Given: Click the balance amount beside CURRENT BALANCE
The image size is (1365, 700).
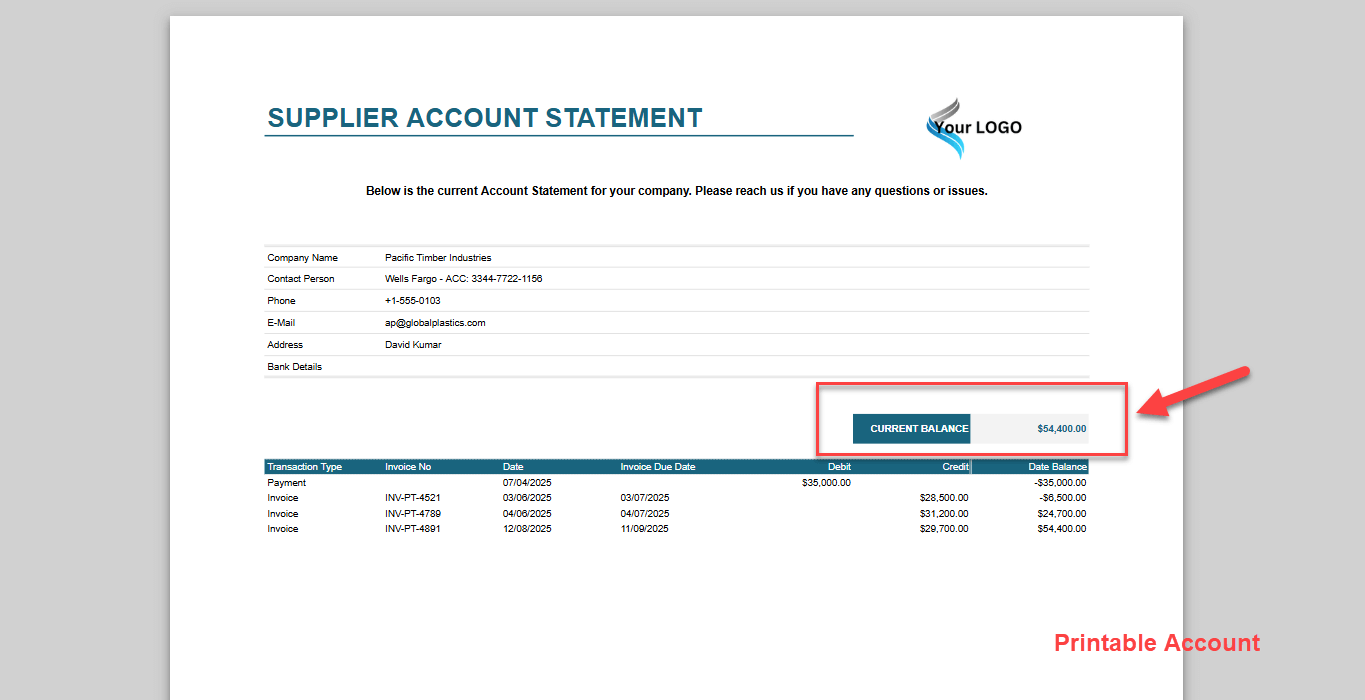Looking at the screenshot, I should click(x=1061, y=429).
